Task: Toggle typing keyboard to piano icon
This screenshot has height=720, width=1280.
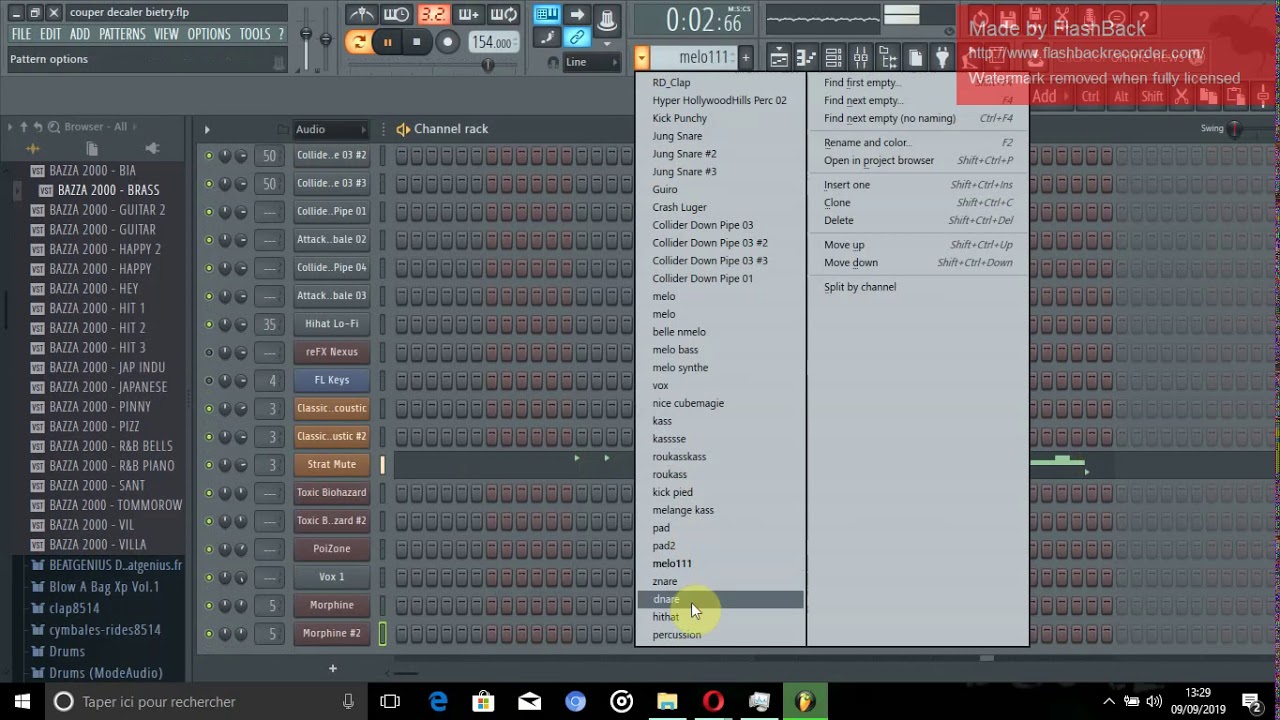Action: (546, 14)
